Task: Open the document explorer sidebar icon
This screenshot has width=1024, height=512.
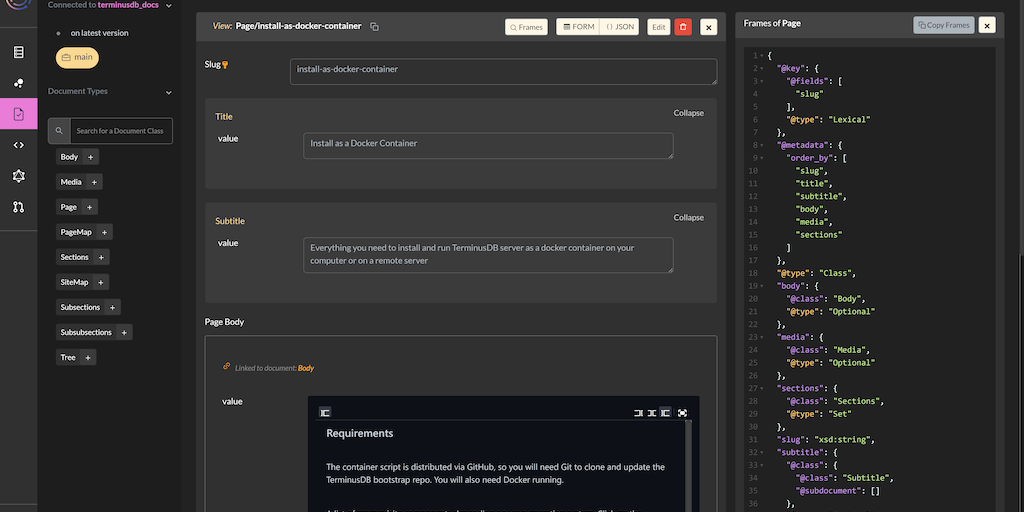Action: (18, 114)
